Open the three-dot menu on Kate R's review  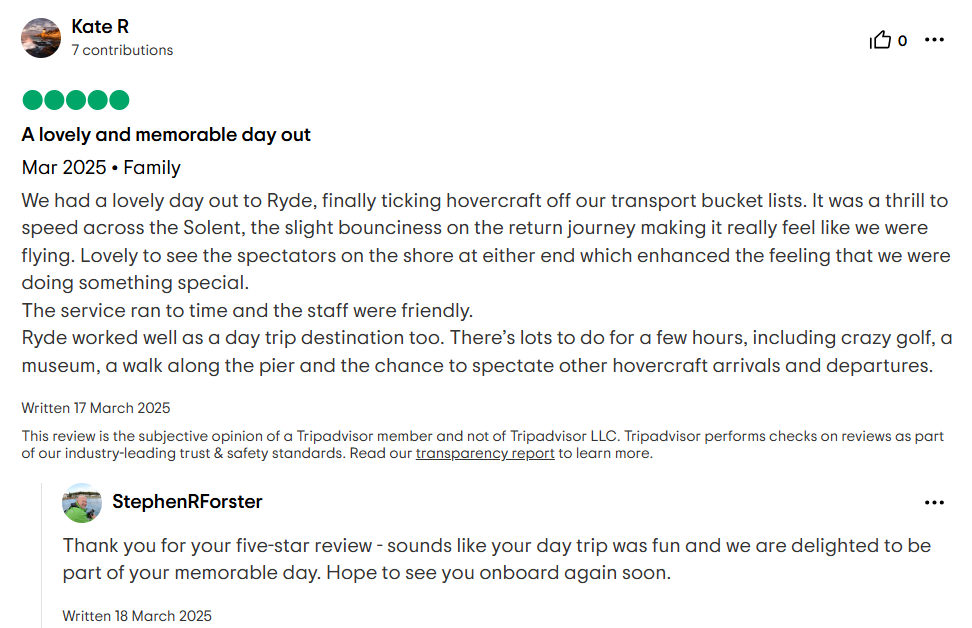click(934, 40)
